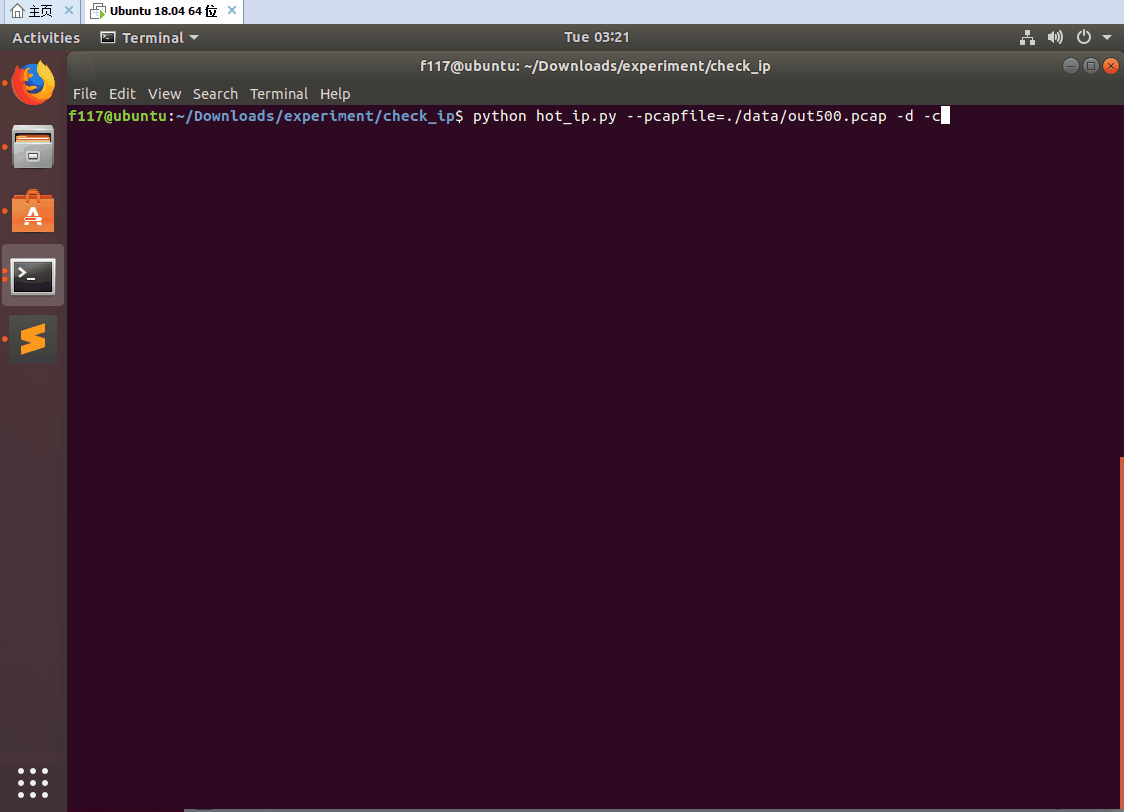Close the Ubuntu 18.04 VM tab
1124x812 pixels.
tap(232, 10)
